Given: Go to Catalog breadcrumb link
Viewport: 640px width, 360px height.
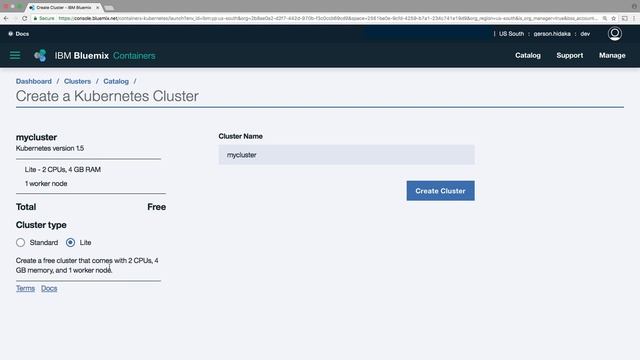Looking at the screenshot, I should [116, 81].
